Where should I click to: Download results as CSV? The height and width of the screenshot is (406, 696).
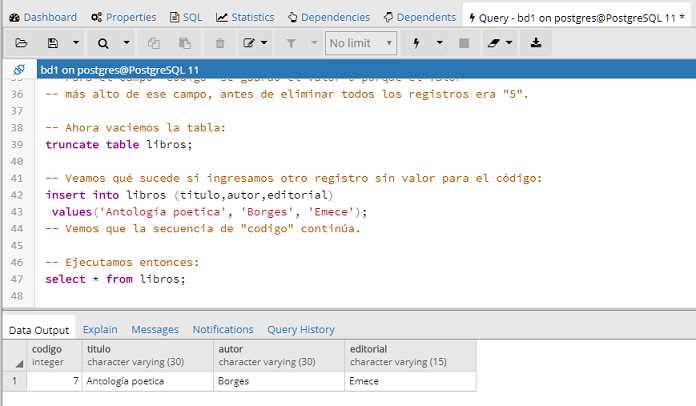click(536, 43)
